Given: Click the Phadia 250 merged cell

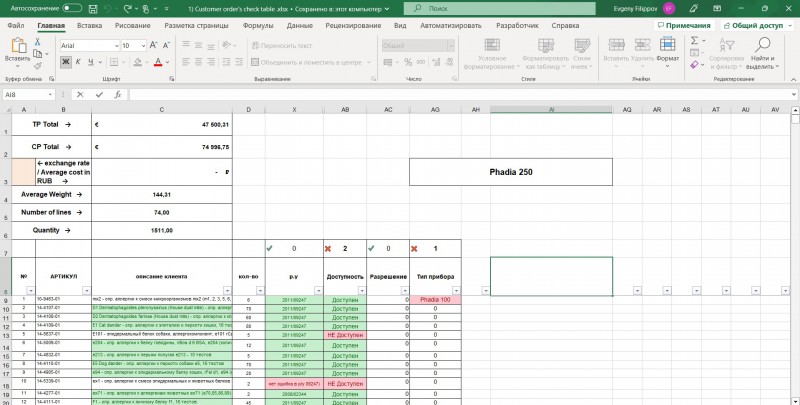Looking at the screenshot, I should (511, 172).
